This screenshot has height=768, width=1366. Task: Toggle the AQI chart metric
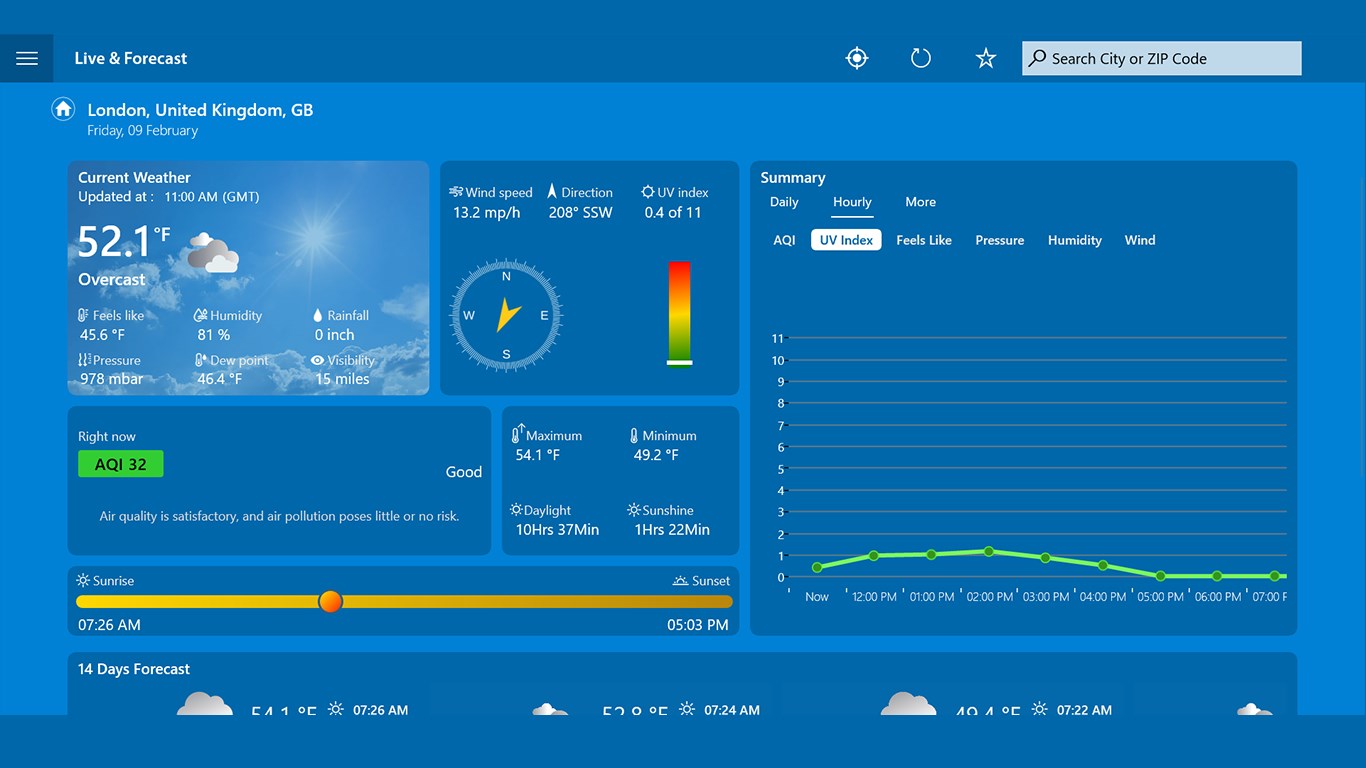click(x=784, y=239)
